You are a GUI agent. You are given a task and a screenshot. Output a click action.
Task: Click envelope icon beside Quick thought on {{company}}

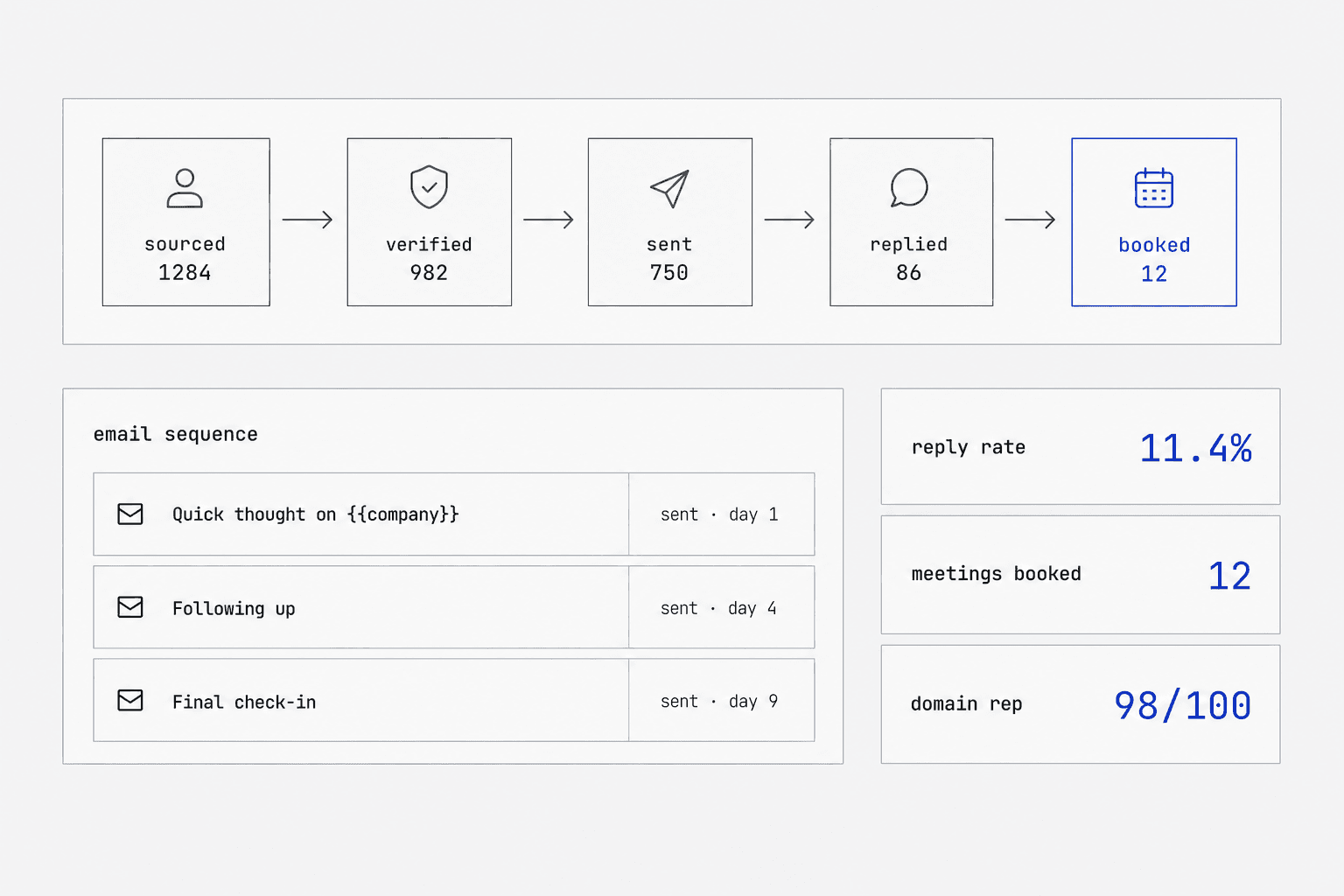click(x=130, y=514)
